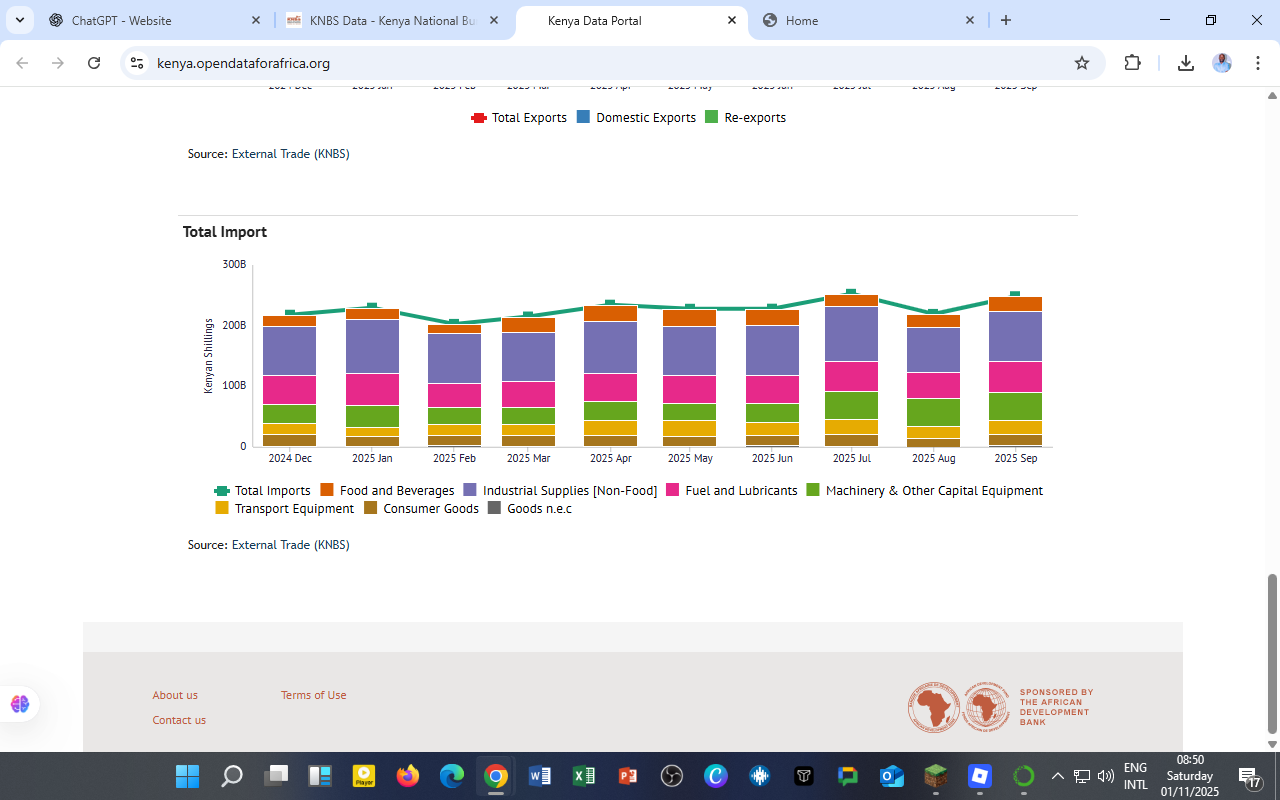1280x800 pixels.
Task: Click the About us link
Action: click(175, 695)
